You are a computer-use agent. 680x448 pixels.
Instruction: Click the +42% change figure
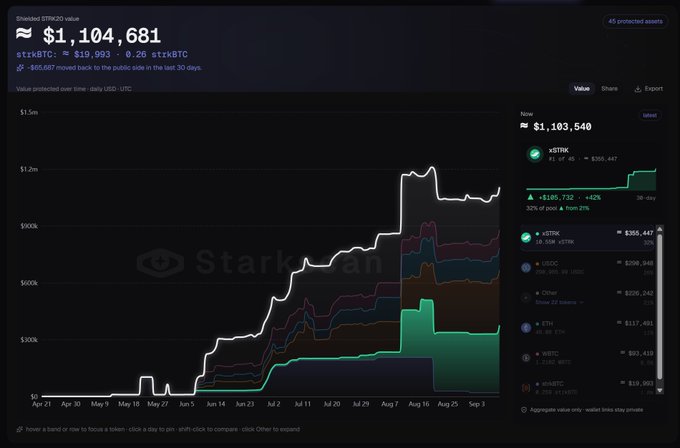(x=593, y=198)
